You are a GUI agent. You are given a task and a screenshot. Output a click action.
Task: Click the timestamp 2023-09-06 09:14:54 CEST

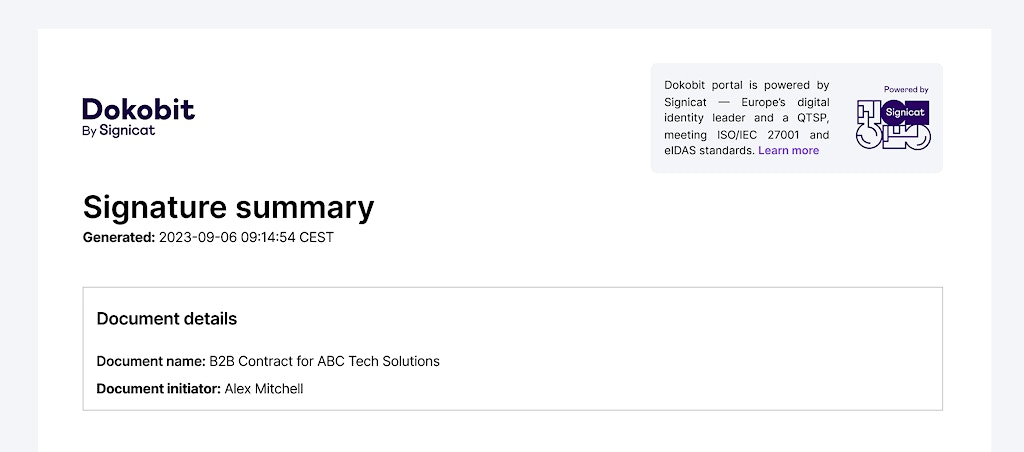(246, 237)
